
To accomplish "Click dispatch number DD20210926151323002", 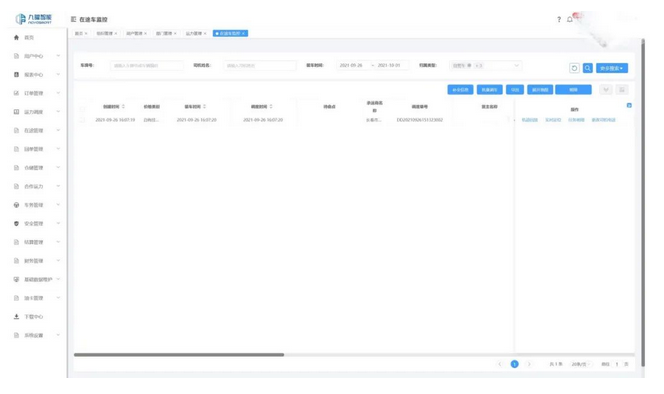I will click(420, 120).
